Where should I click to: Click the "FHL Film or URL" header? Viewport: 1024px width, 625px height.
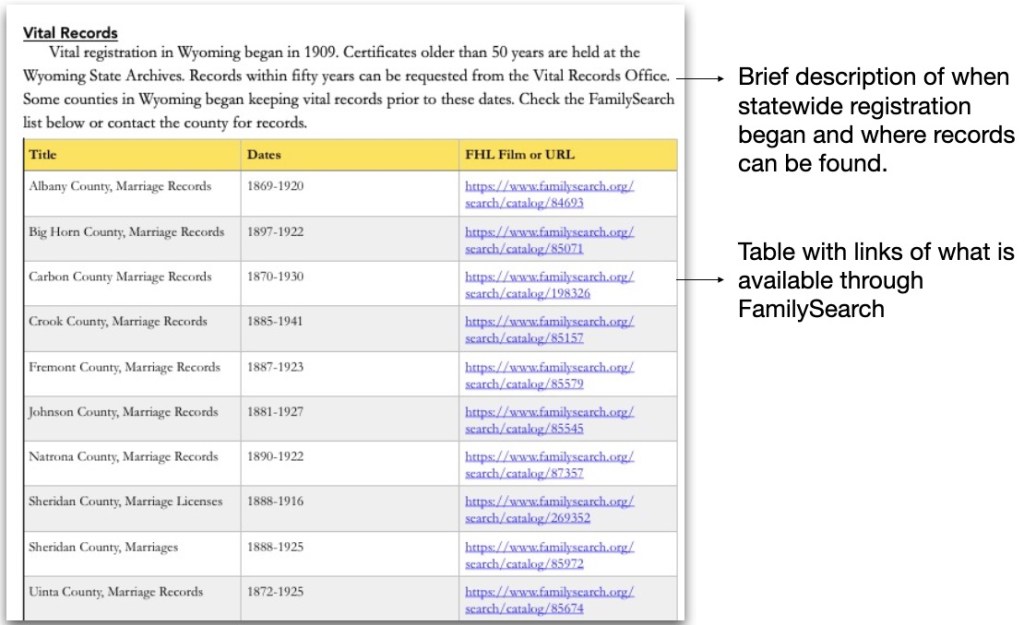(x=519, y=155)
